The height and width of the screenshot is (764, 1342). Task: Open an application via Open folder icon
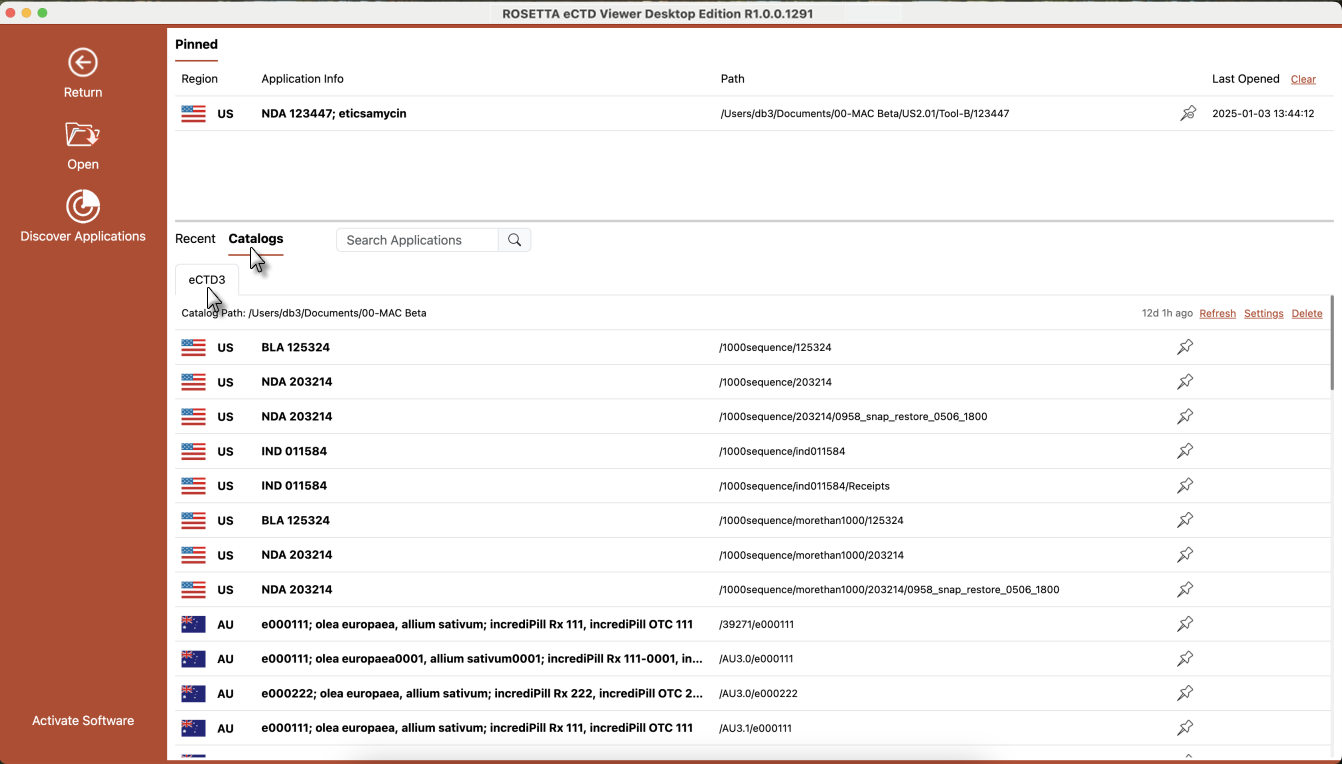click(83, 135)
